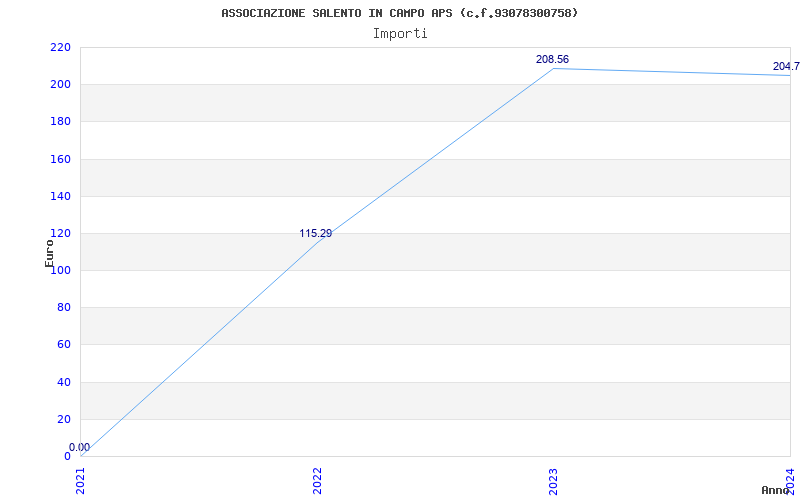The image size is (800, 500).
Task: Click the chart title ASSOCIAZIONE SALENTO IN CAMPO APS
Action: [399, 13]
